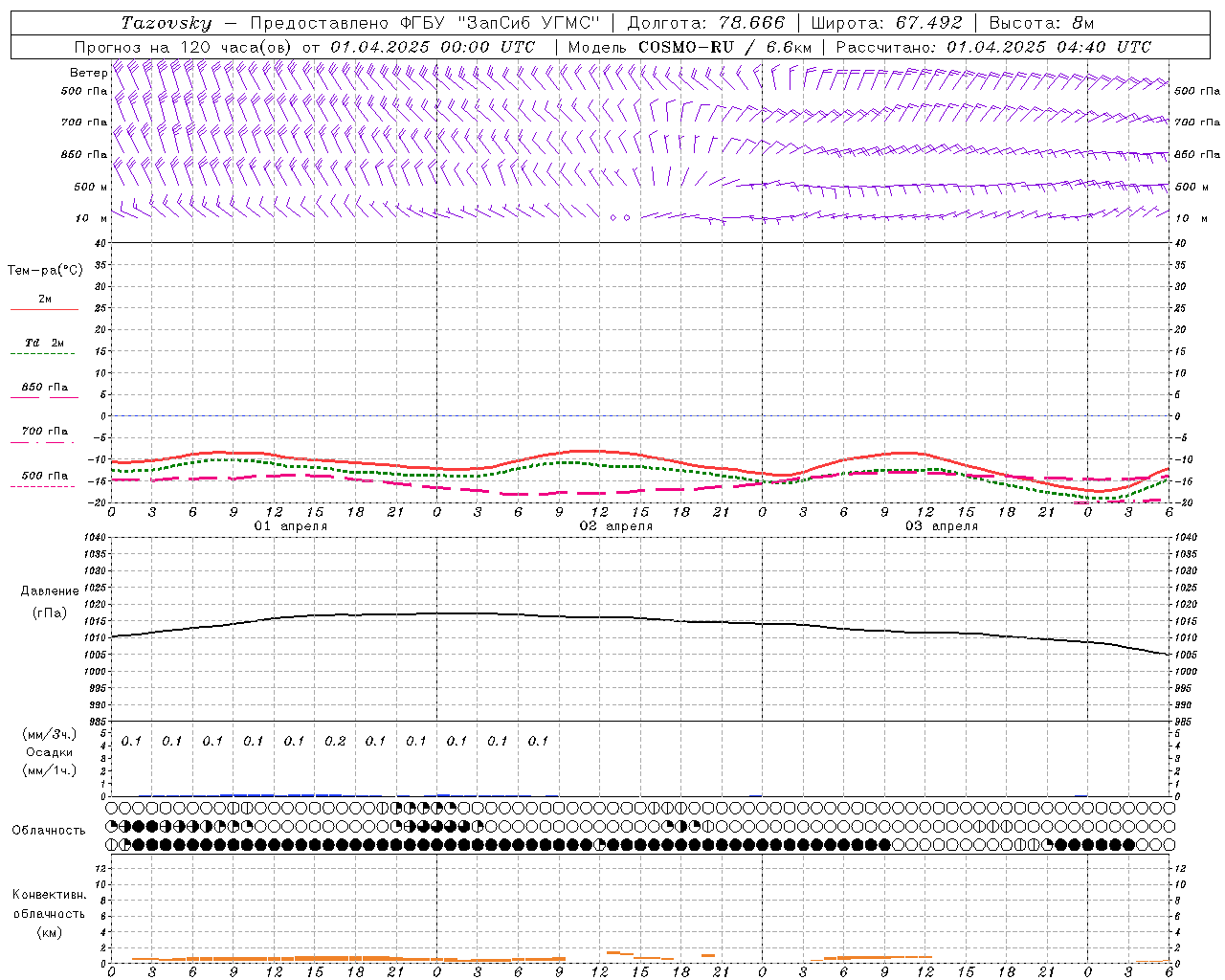Click the Высота 8м elevation text
The height and width of the screenshot is (980, 1225).
point(1041,23)
